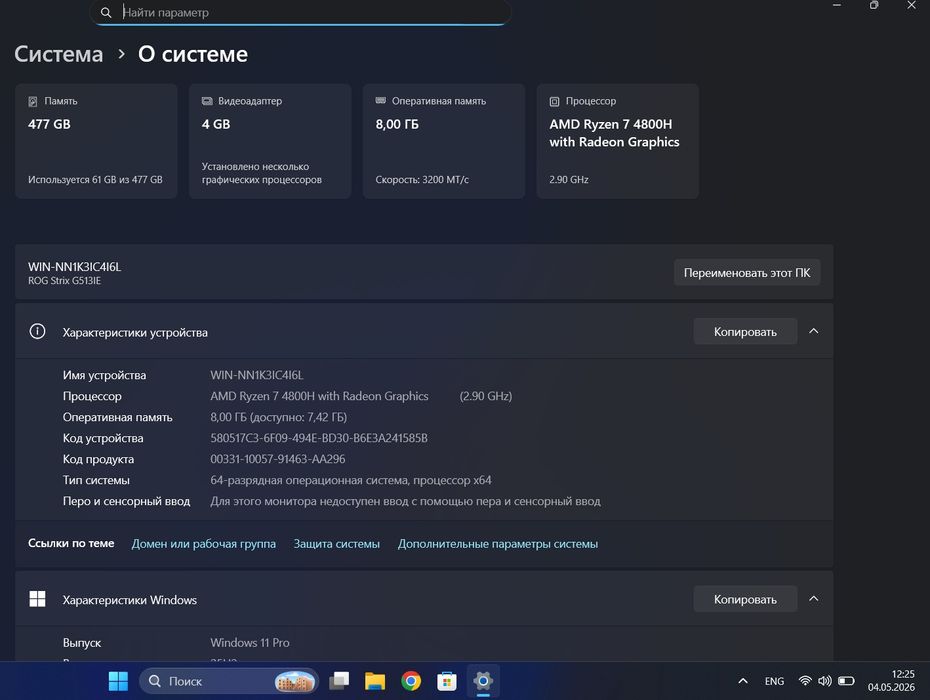Click the video adapter icon on the card
Screen dimensions: 930x700
pyautogui.click(x=207, y=101)
